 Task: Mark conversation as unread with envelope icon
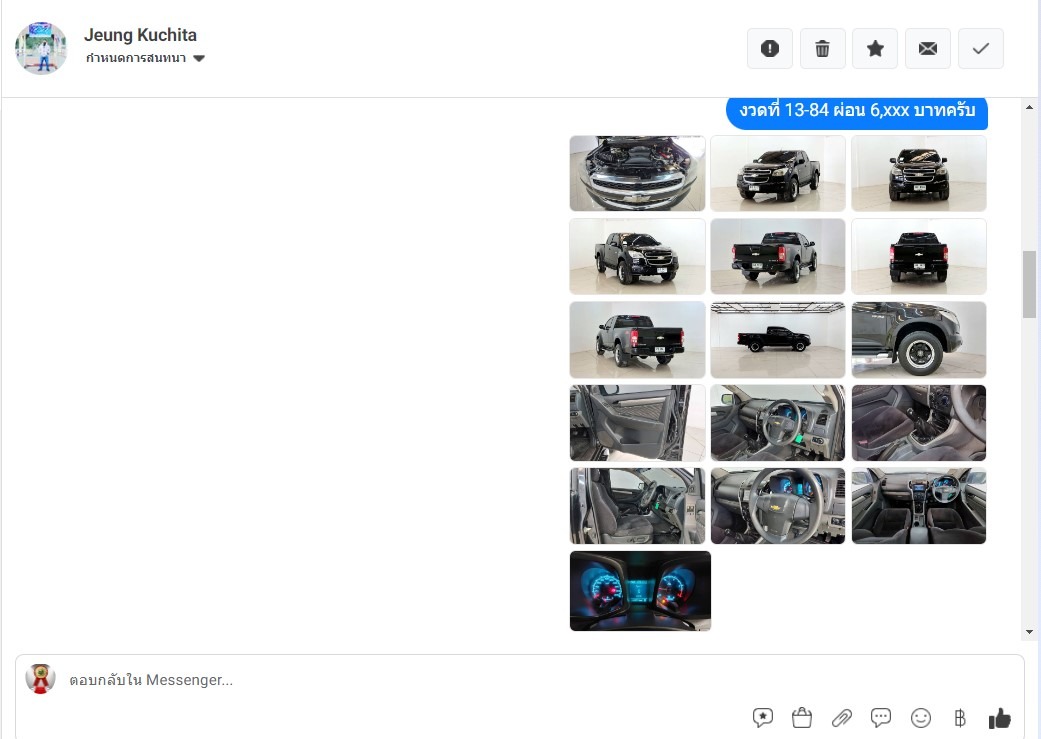tap(927, 48)
